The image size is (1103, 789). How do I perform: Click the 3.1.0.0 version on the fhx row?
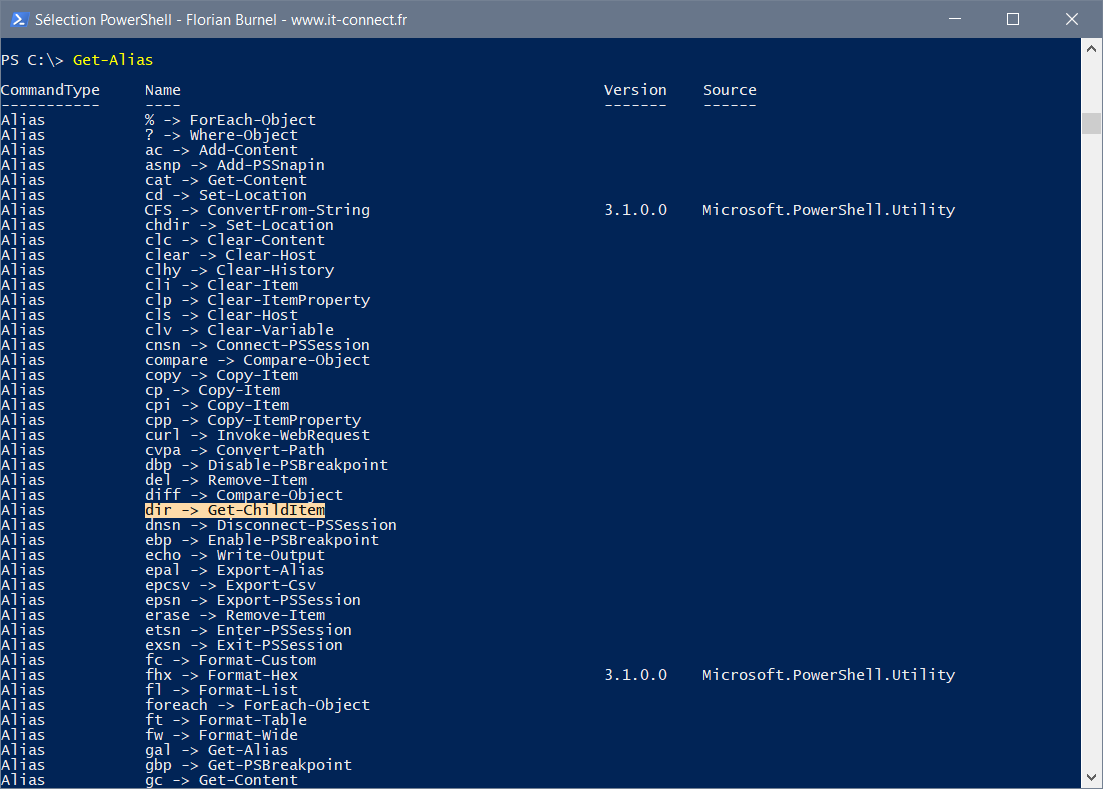(x=634, y=675)
